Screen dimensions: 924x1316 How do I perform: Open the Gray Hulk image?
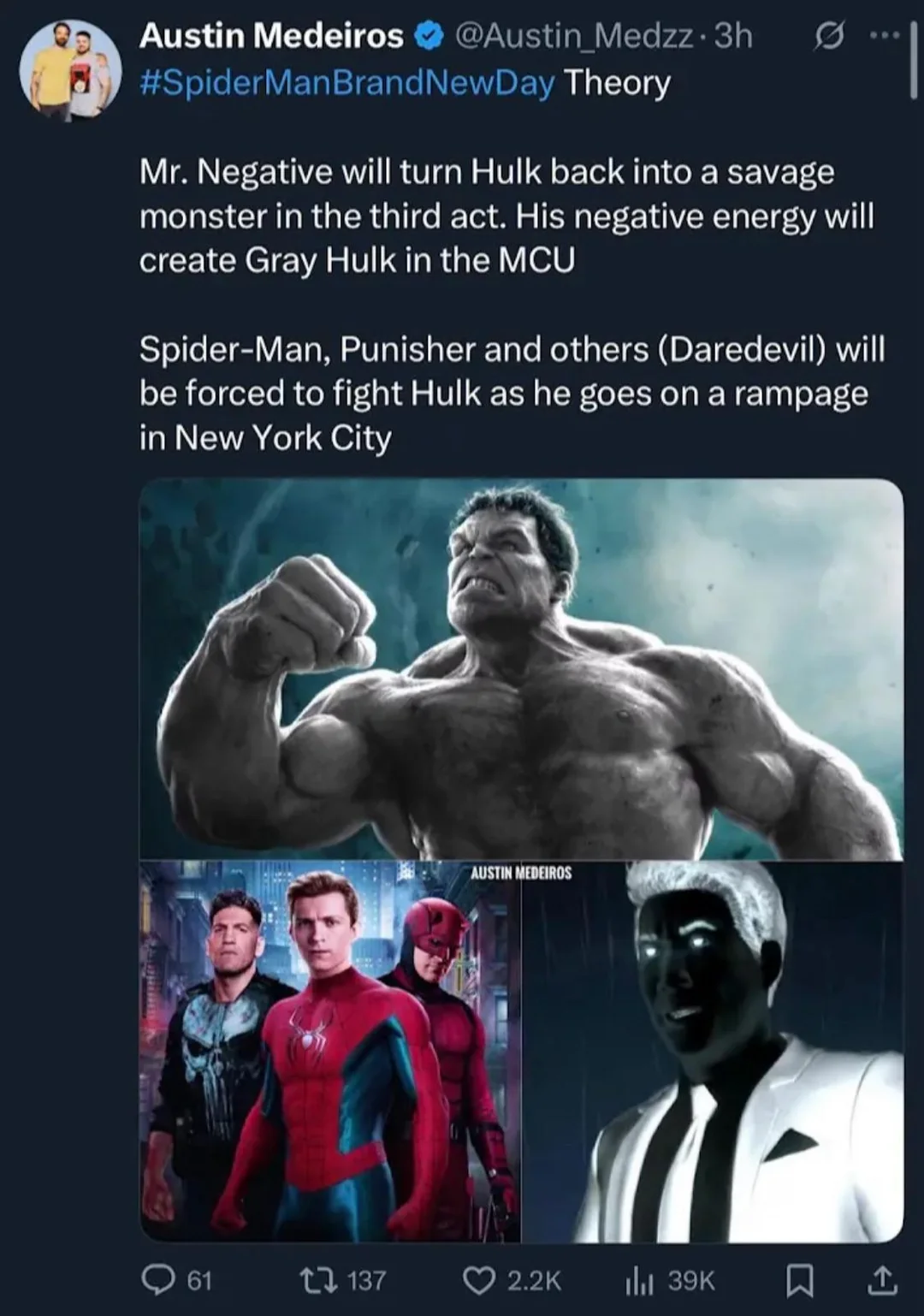521,669
